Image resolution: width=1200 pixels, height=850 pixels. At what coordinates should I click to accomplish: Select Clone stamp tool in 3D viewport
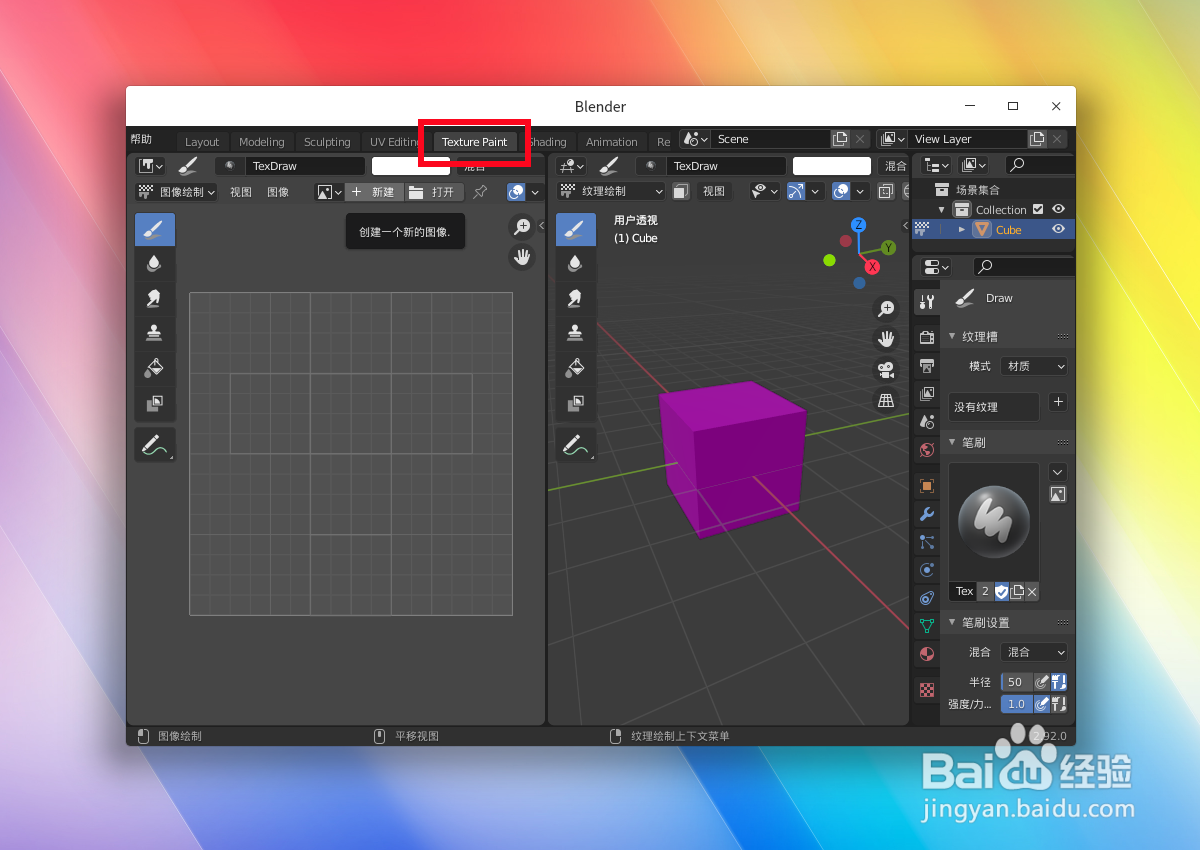(576, 333)
